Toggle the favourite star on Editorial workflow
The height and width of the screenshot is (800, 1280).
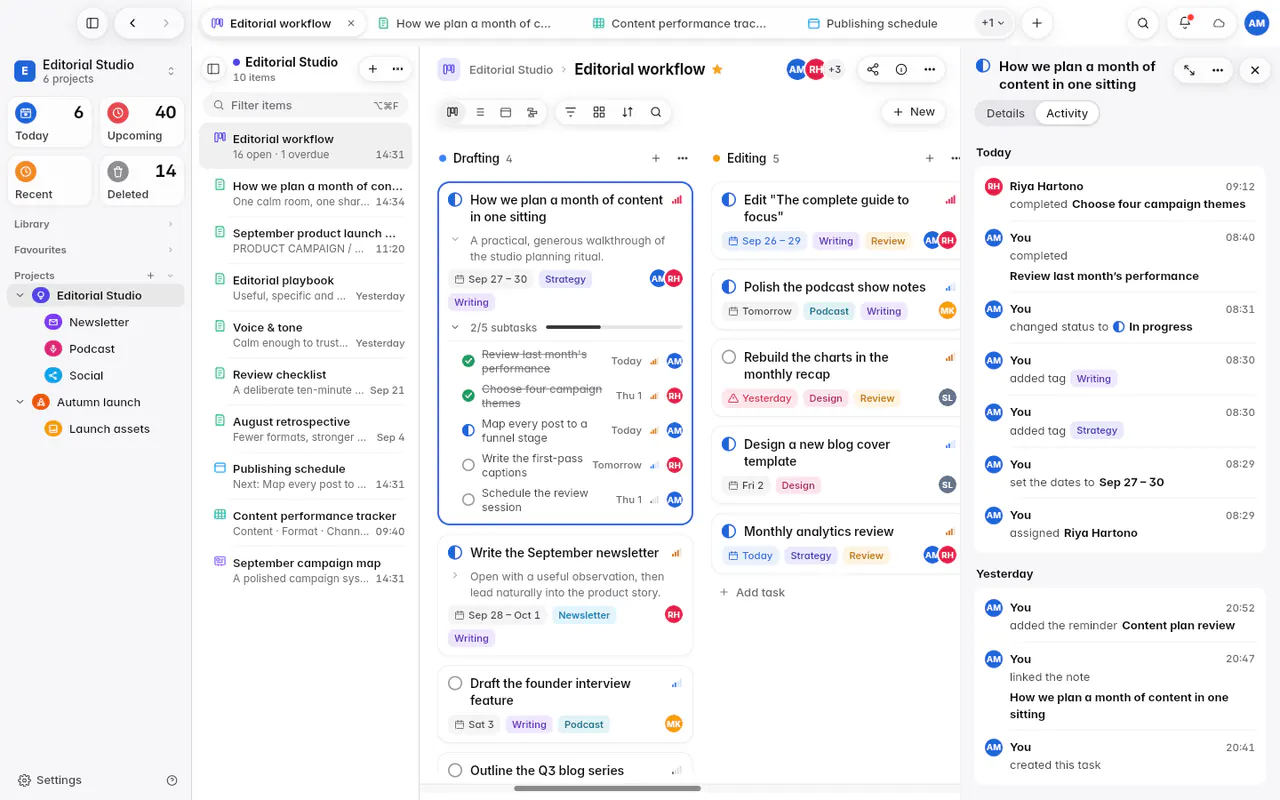717,69
